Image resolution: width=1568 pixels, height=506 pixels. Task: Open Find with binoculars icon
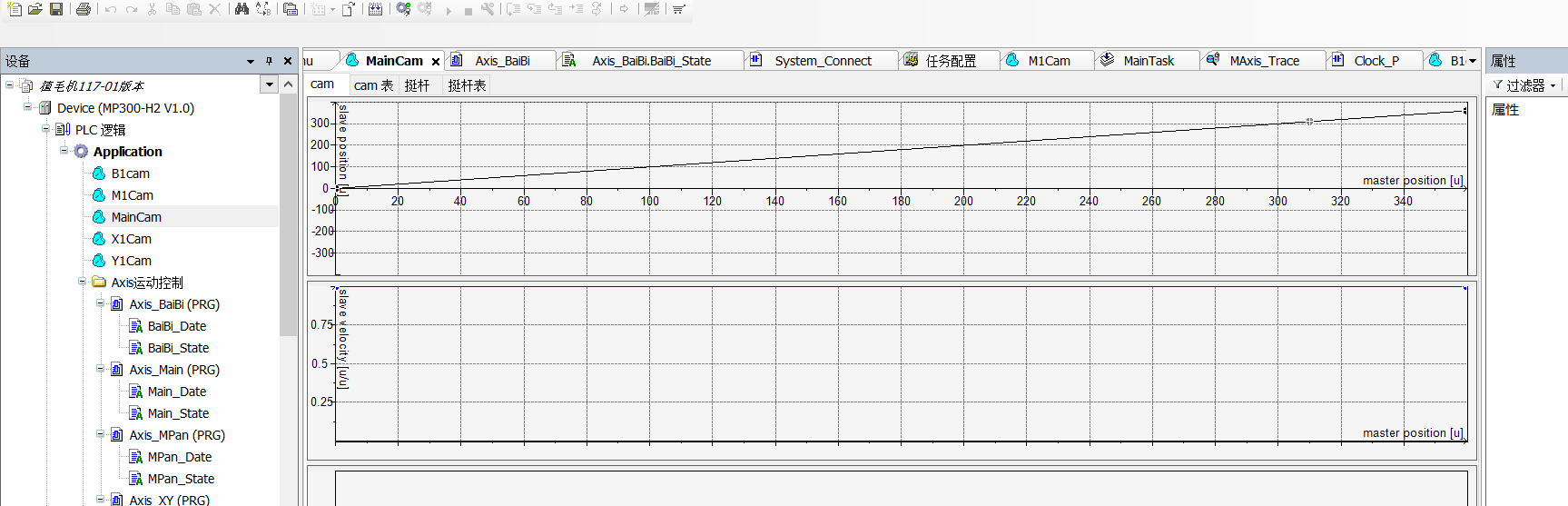242,9
